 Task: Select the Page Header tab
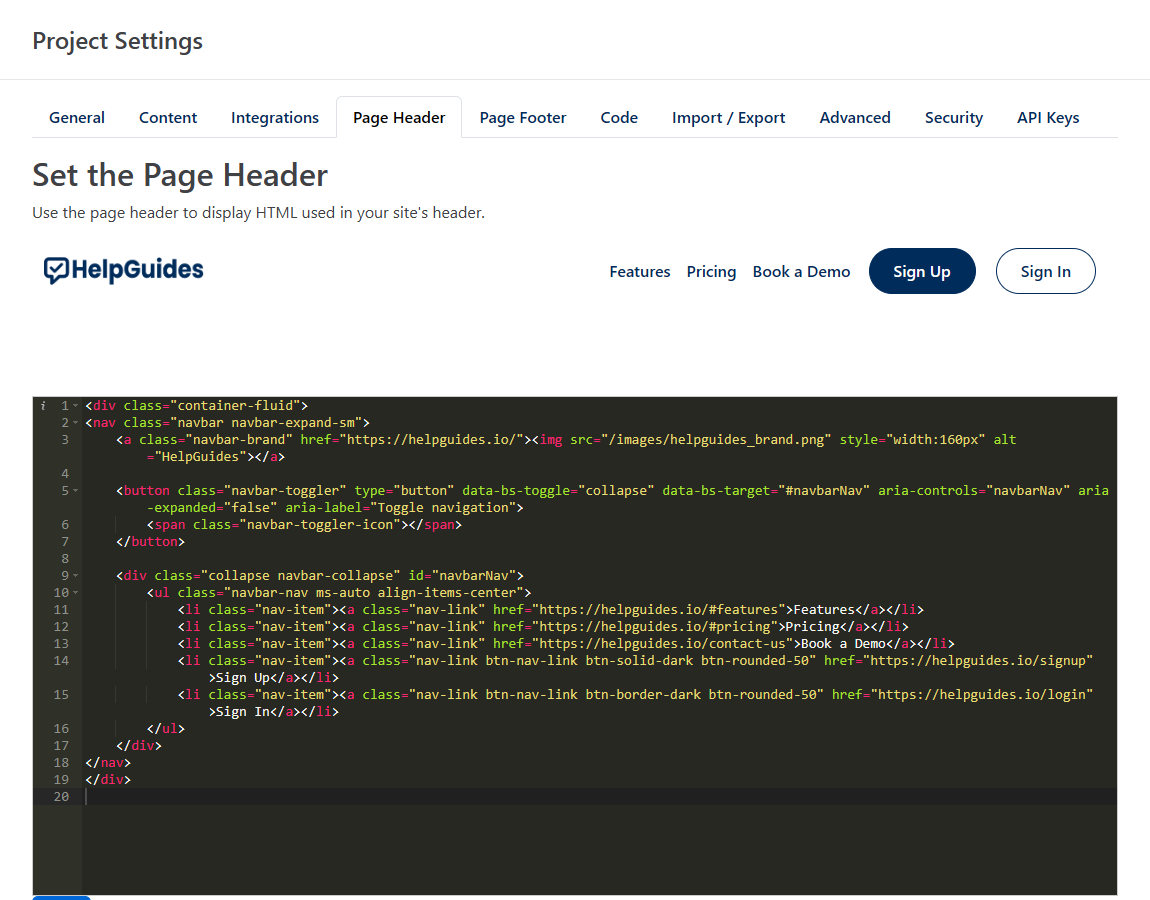(399, 117)
